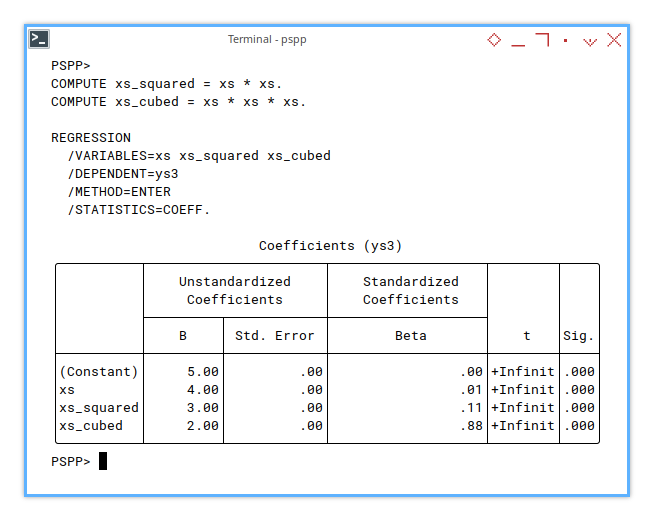Click the 'xs' row label in table
The image size is (654, 521).
click(x=67, y=390)
